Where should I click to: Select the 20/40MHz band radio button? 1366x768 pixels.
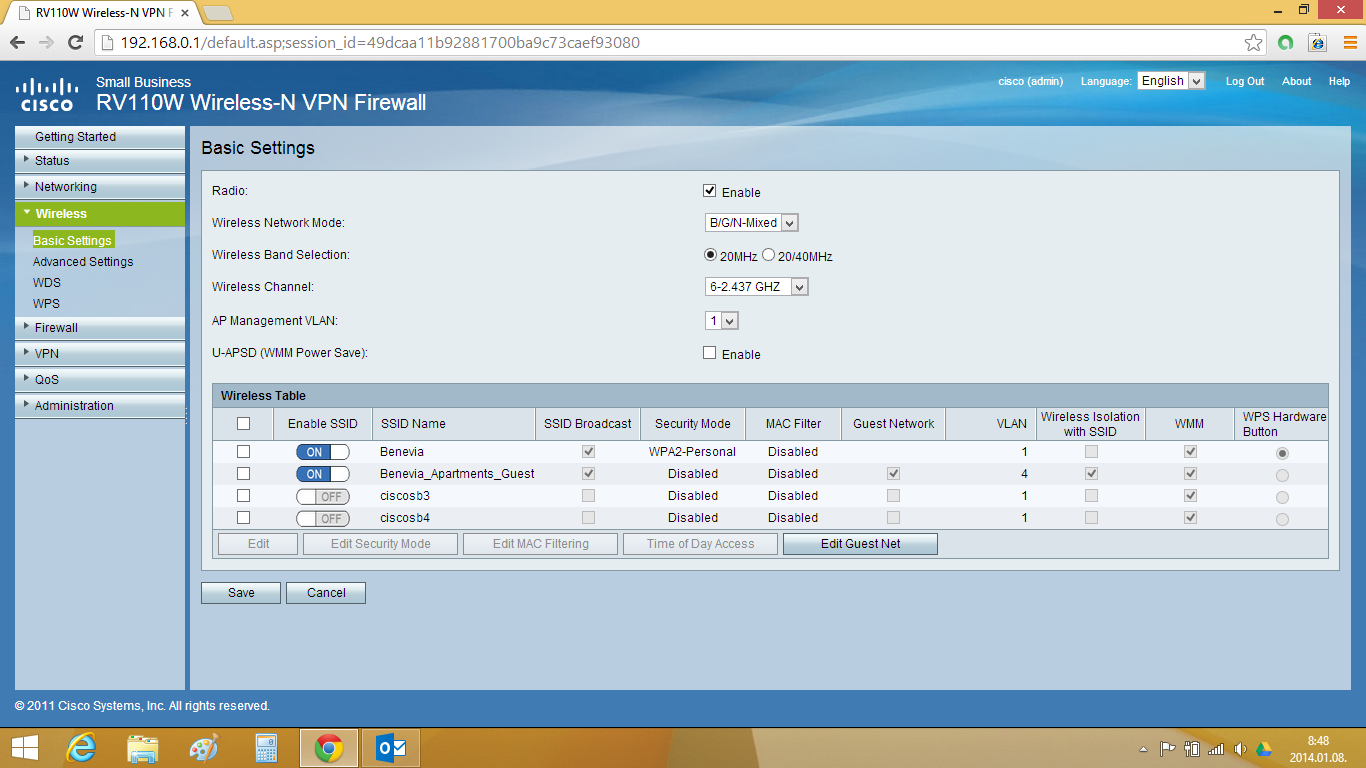click(769, 255)
